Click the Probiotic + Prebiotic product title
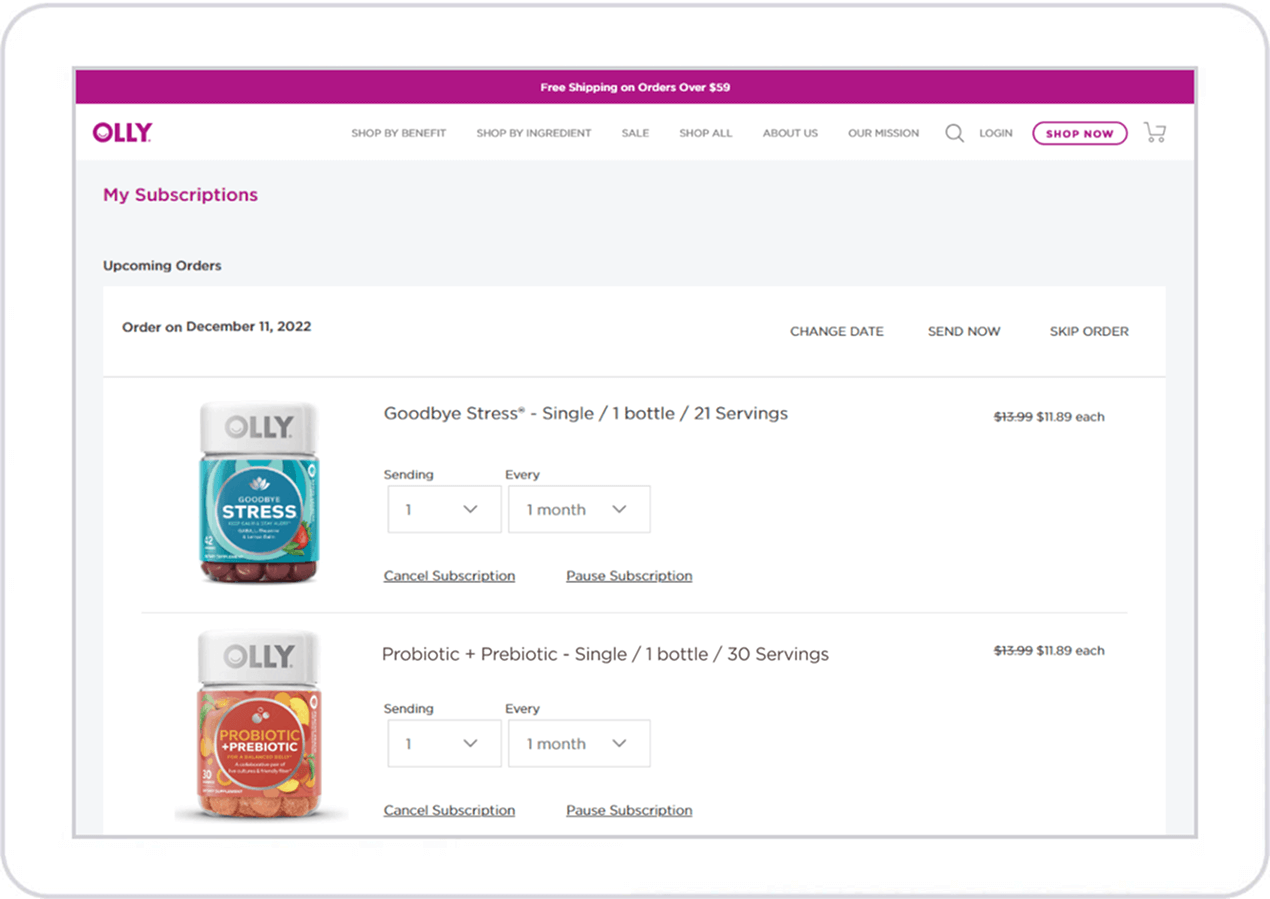Image resolution: width=1270 pixels, height=899 pixels. (605, 654)
